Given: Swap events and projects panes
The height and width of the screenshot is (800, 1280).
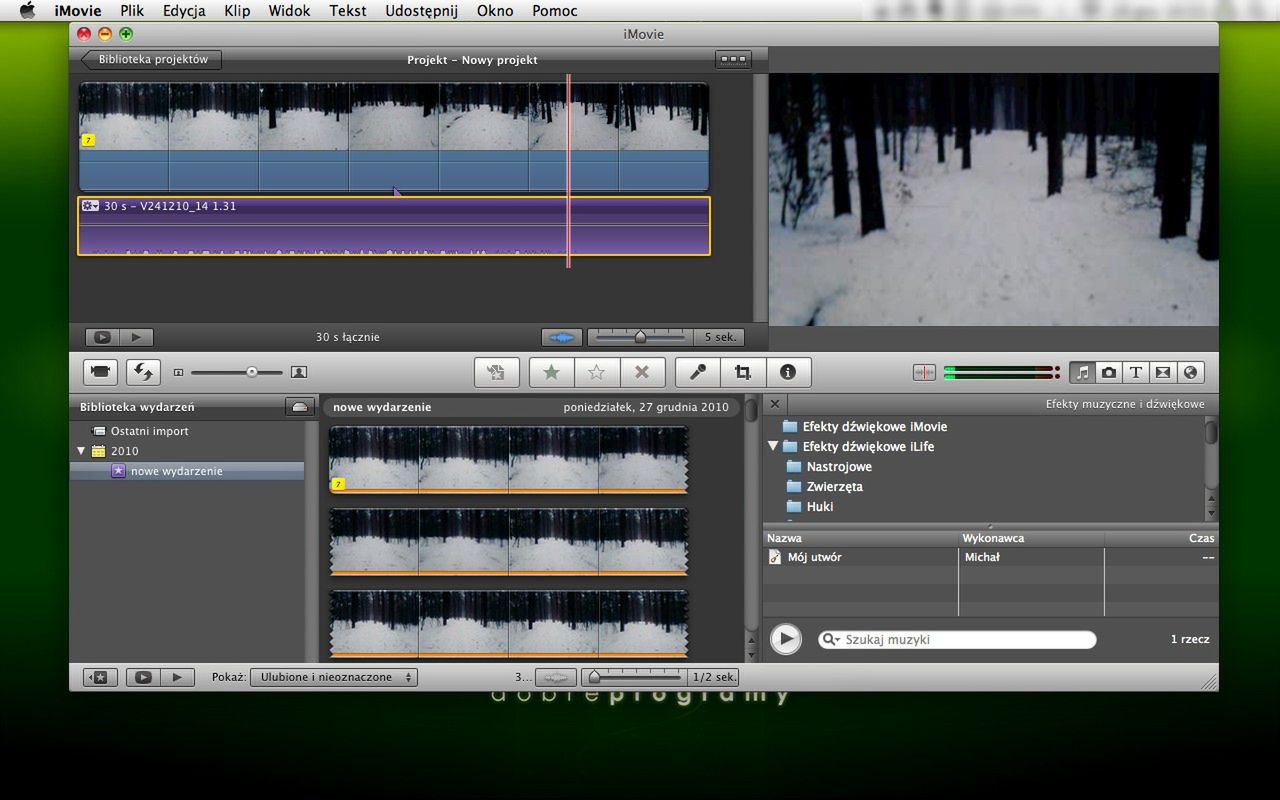Looking at the screenshot, I should click(x=144, y=372).
